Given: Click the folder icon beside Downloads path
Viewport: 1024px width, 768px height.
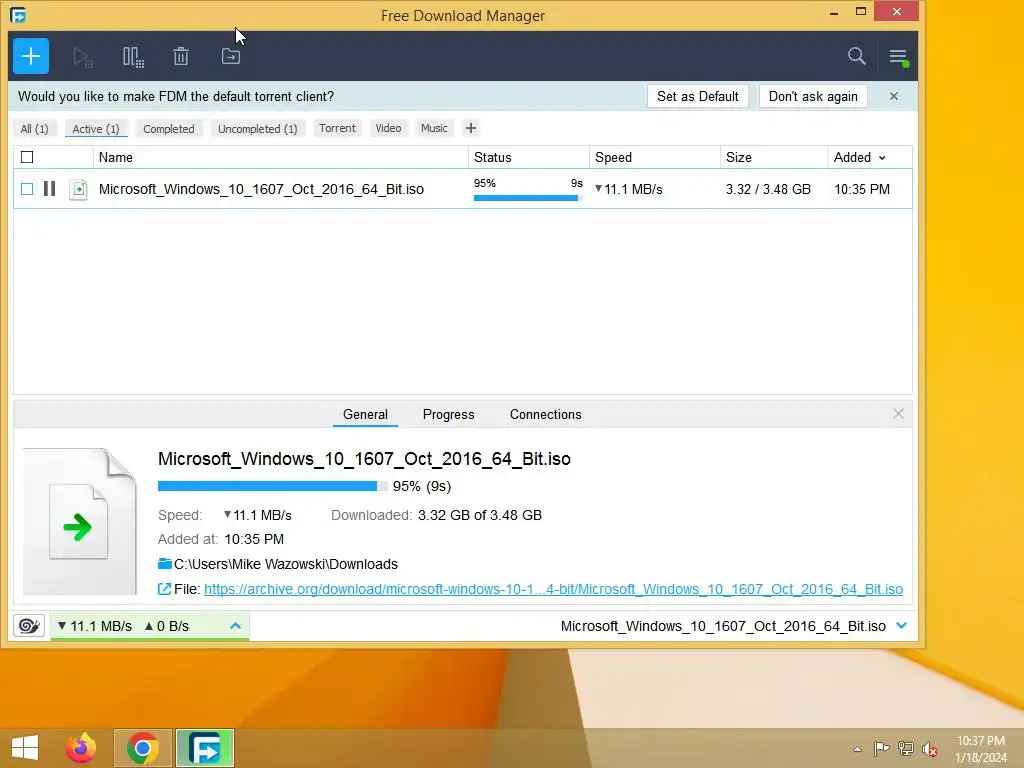Looking at the screenshot, I should [165, 564].
